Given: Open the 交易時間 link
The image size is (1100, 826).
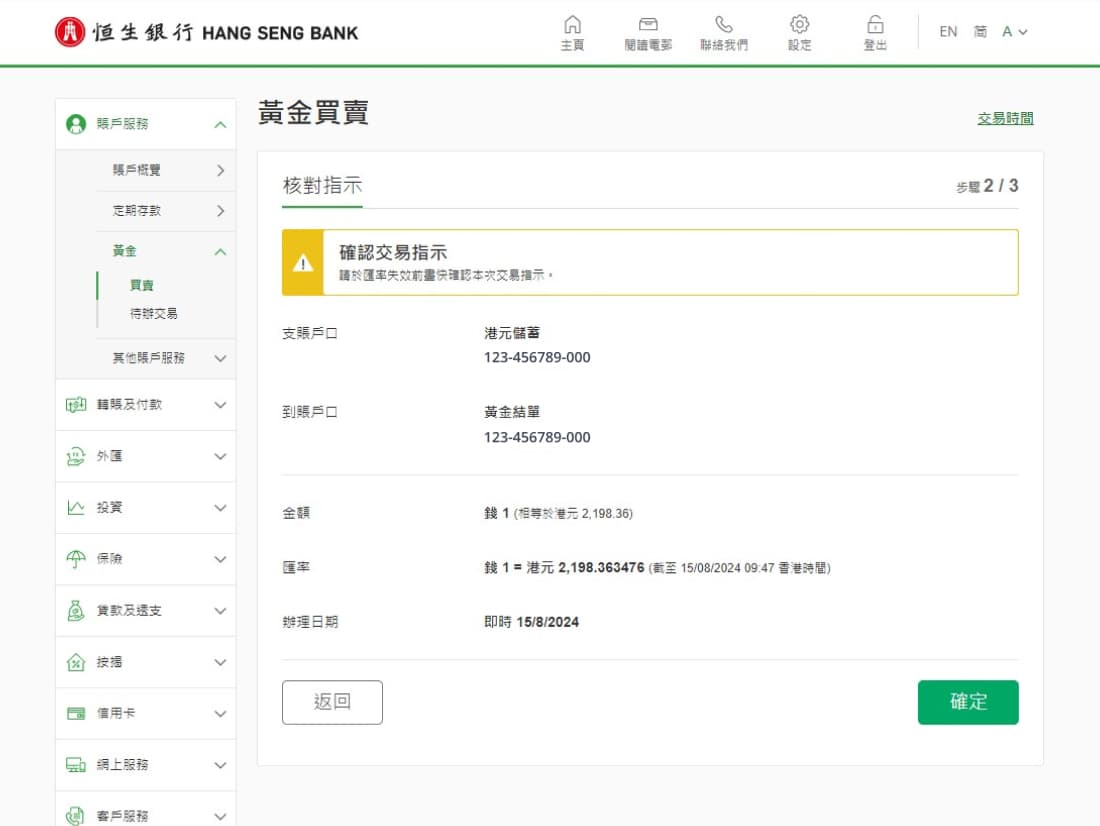Looking at the screenshot, I should [1005, 119].
